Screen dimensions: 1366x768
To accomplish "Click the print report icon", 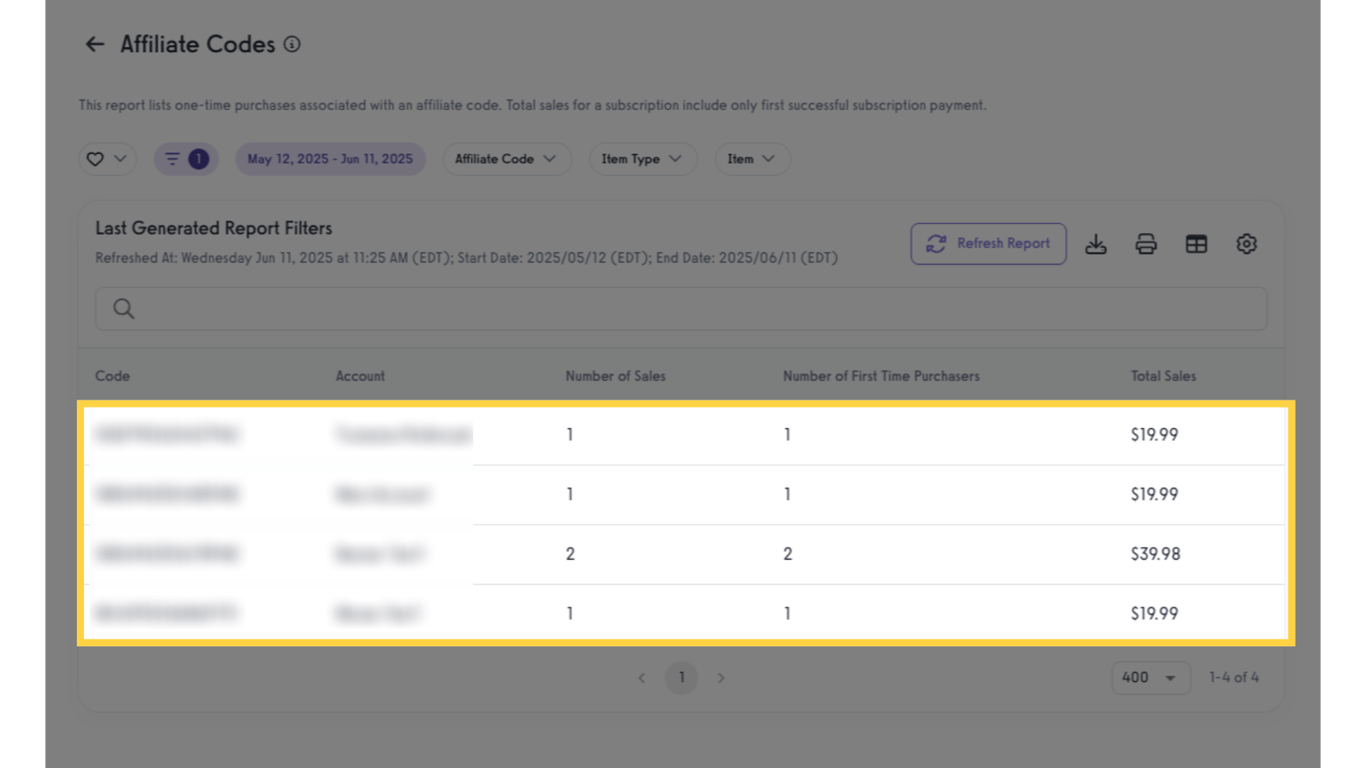I will tap(1146, 244).
